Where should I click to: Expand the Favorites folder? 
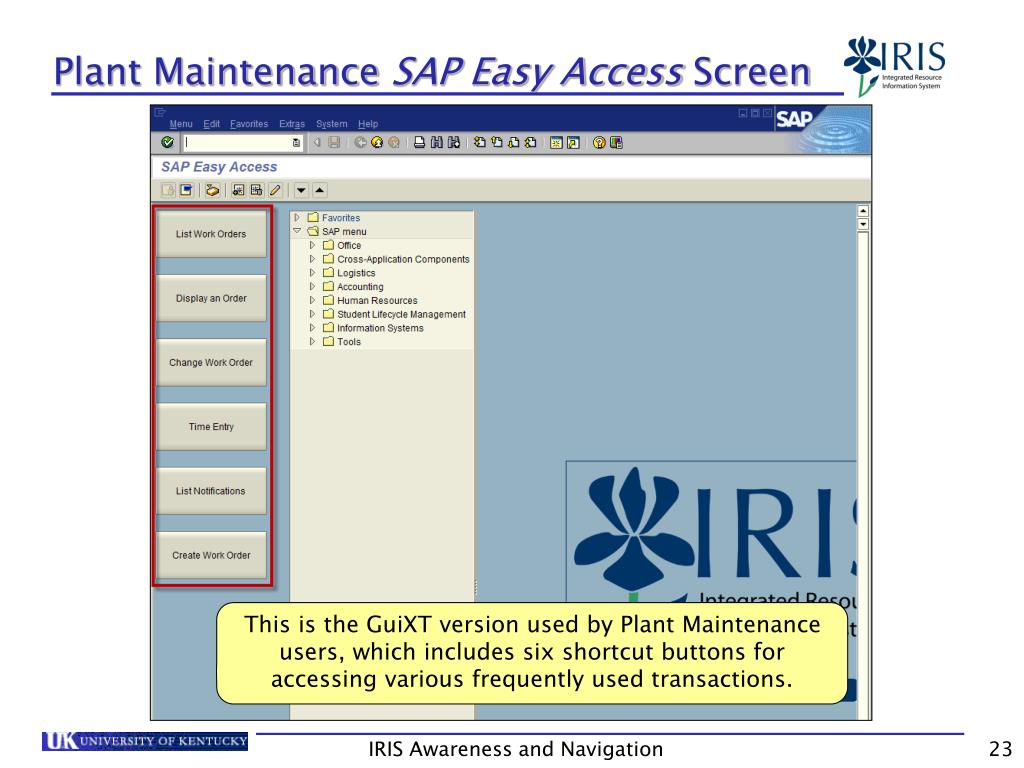click(x=297, y=217)
